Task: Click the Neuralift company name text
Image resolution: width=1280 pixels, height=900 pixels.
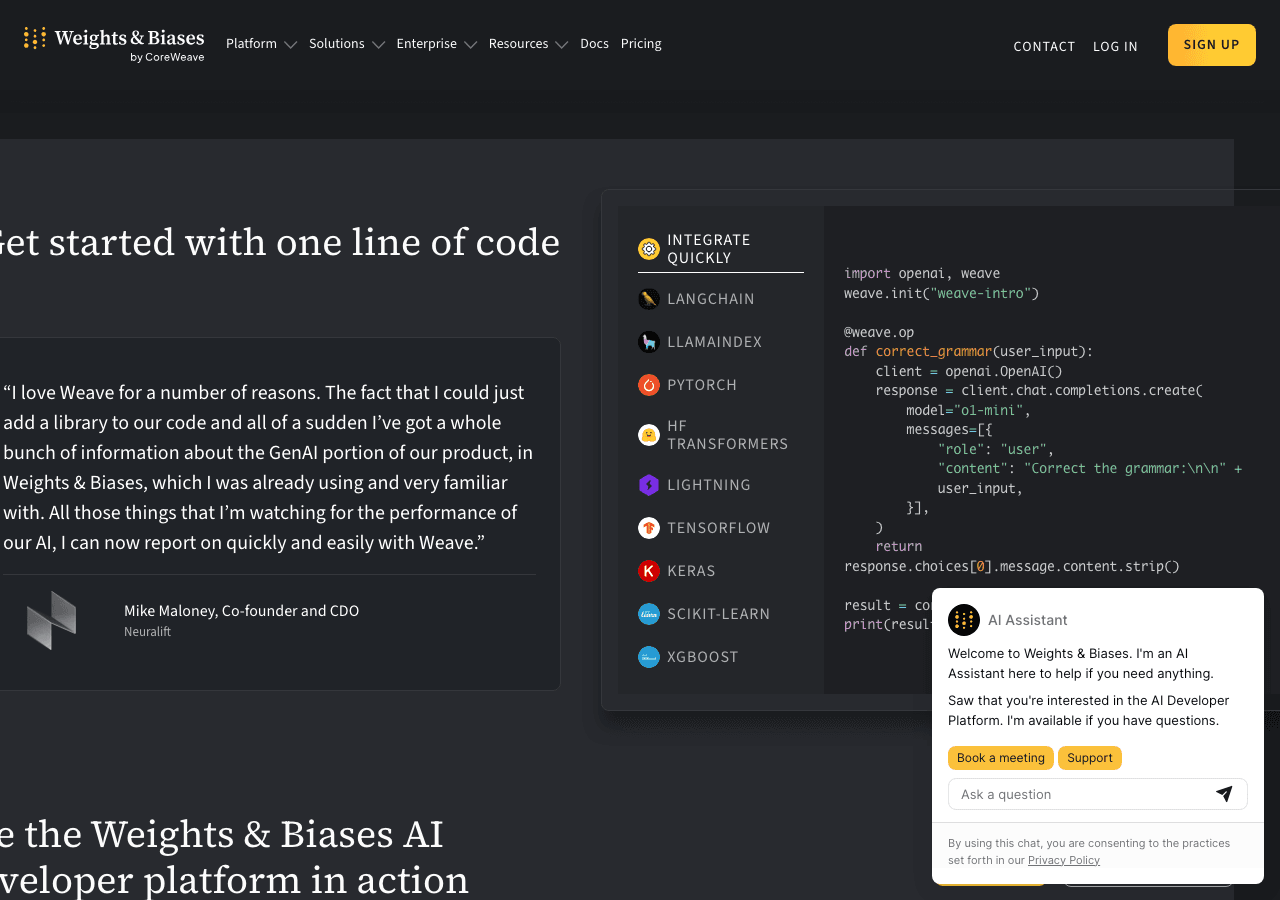Action: (148, 632)
